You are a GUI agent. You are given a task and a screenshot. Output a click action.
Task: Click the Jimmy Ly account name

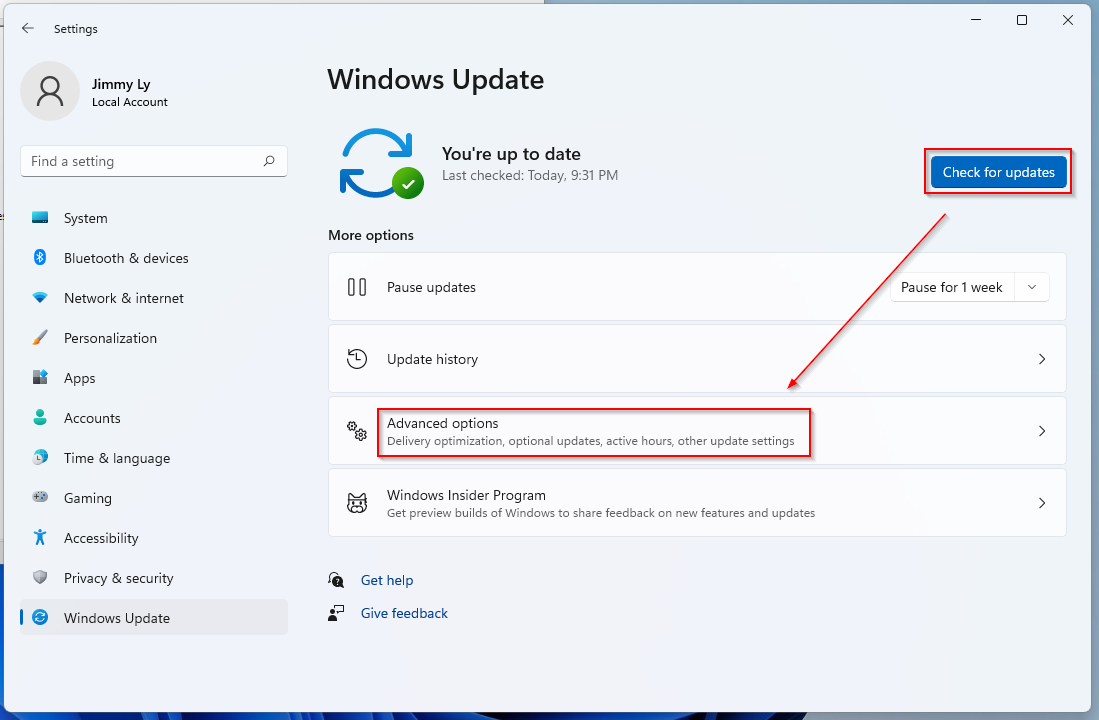(121, 84)
